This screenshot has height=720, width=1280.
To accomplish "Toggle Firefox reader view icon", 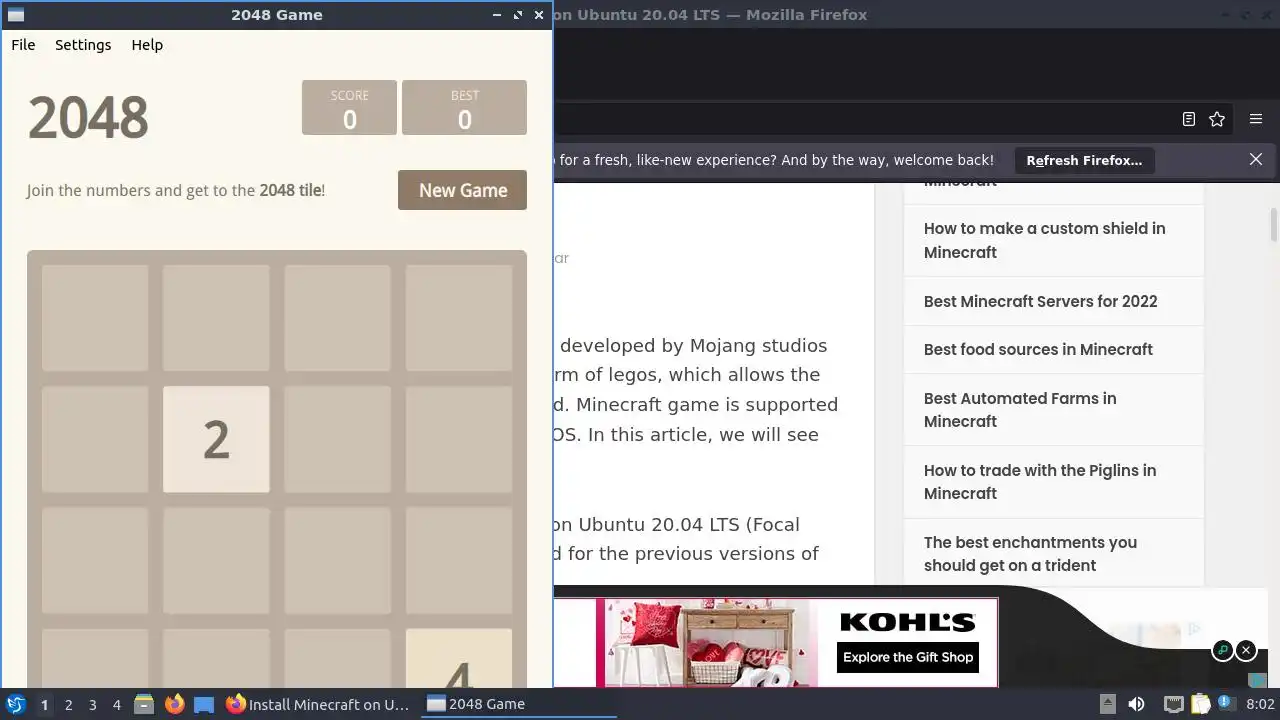I will click(1188, 119).
